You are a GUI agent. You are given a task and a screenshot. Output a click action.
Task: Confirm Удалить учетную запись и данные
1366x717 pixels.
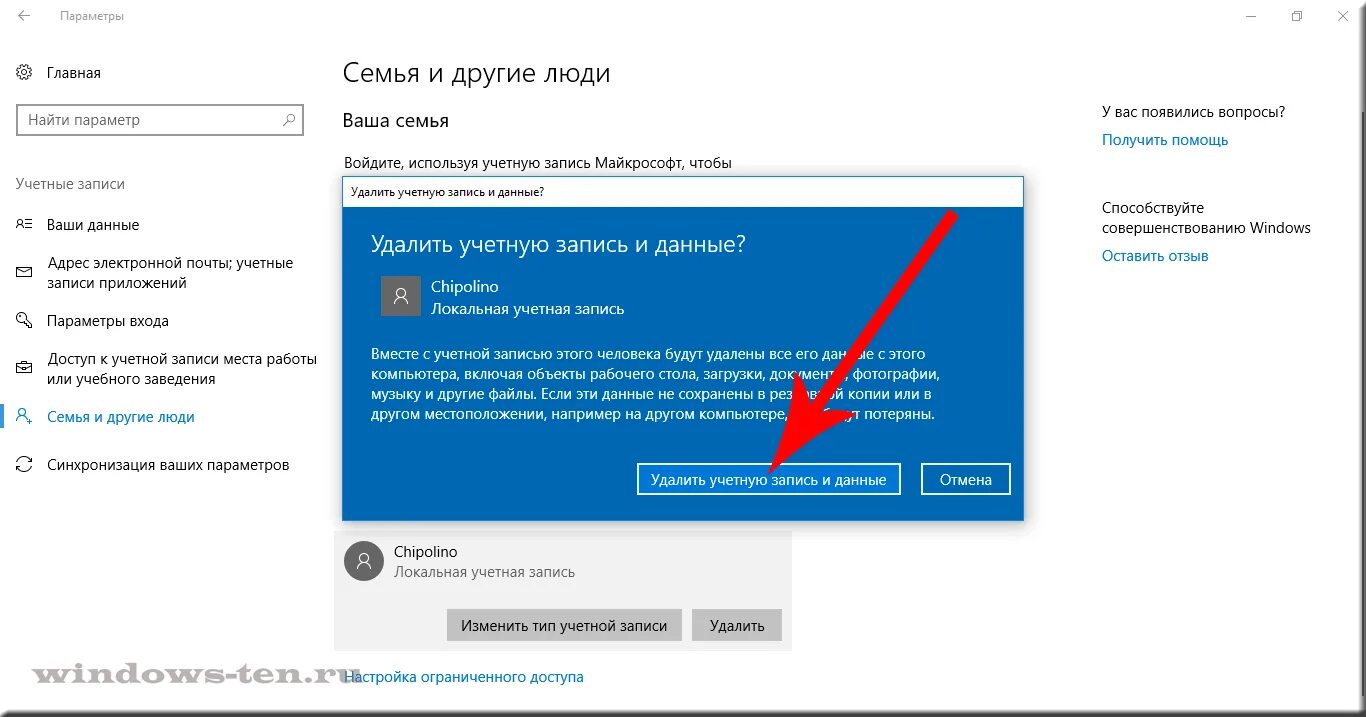click(768, 479)
